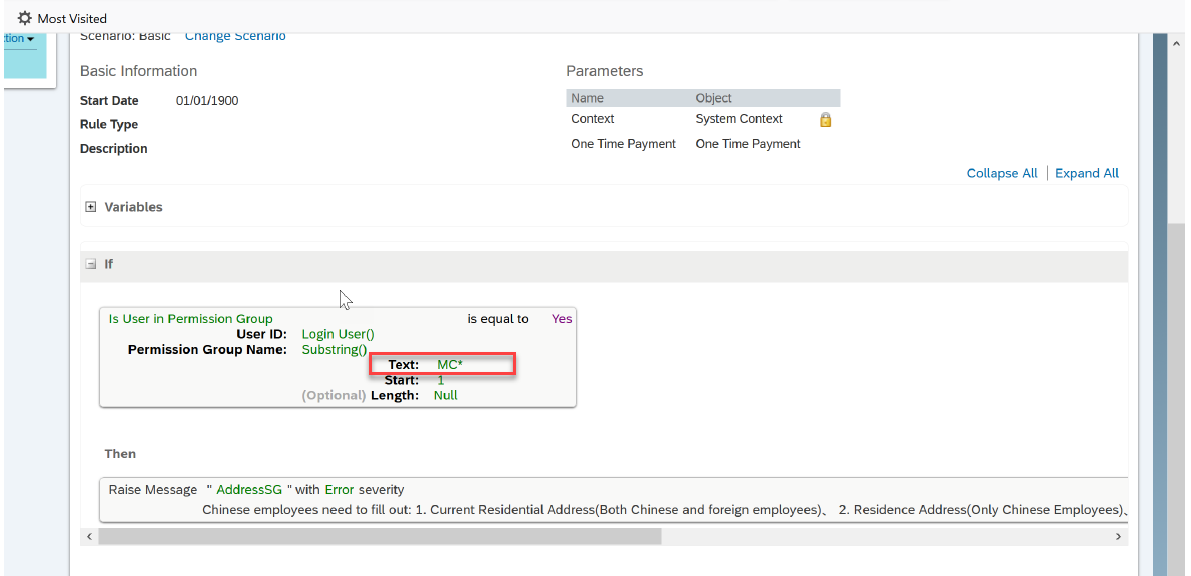Click the lock icon beside System Context
The height and width of the screenshot is (576, 1191).
click(x=826, y=119)
